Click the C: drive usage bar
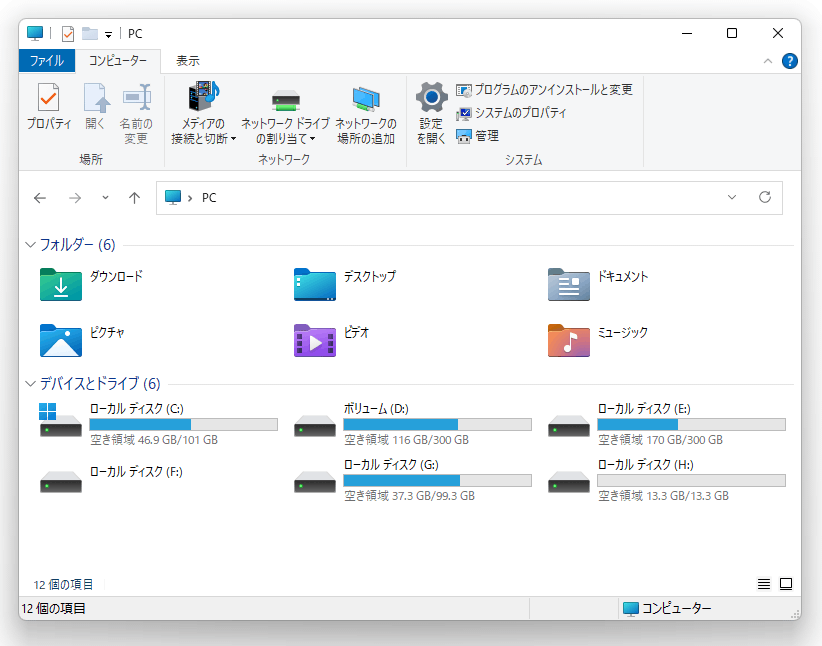Viewport: 822px width, 646px height. point(183,424)
